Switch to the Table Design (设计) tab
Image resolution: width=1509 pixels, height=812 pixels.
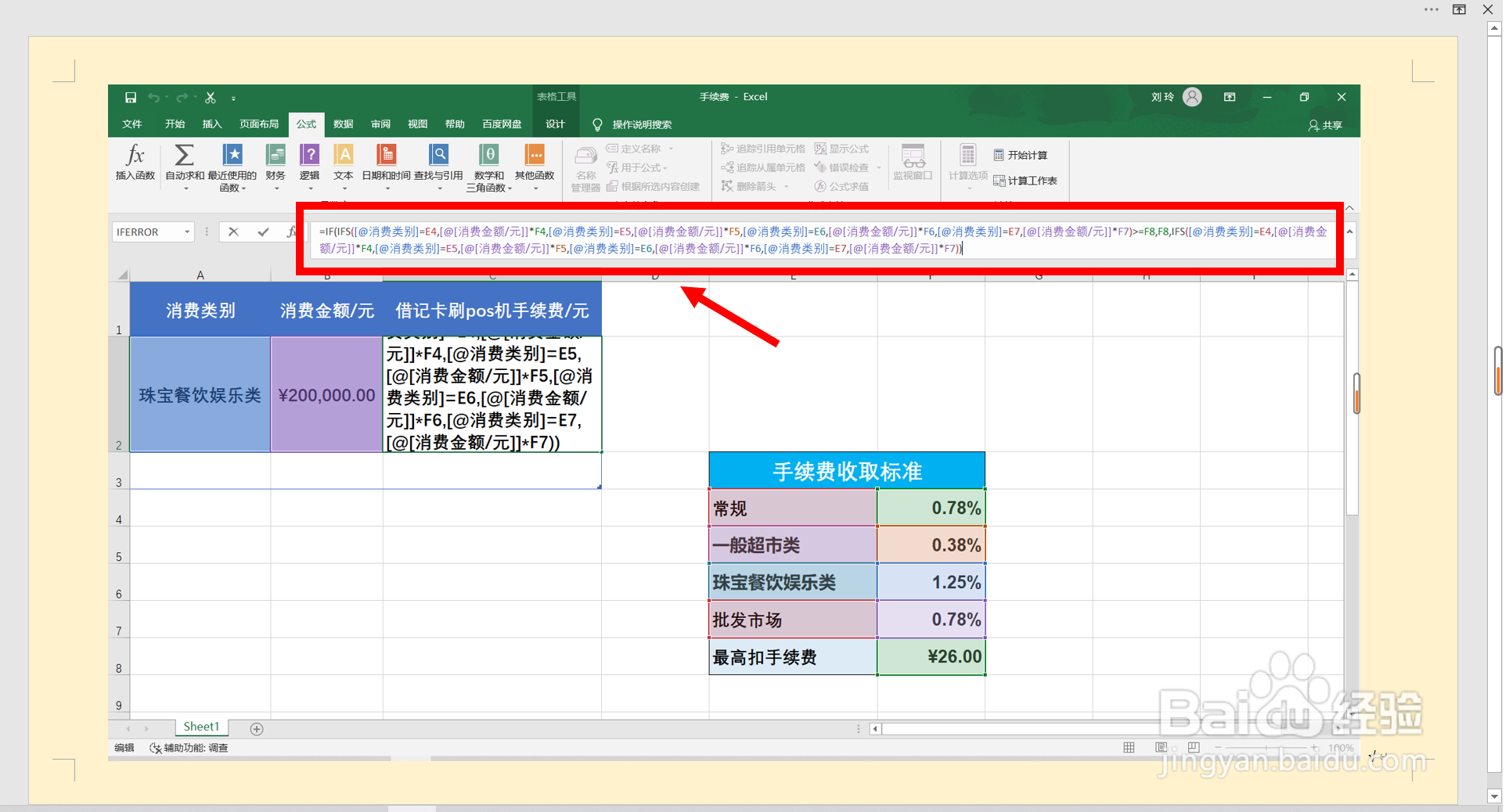click(555, 124)
